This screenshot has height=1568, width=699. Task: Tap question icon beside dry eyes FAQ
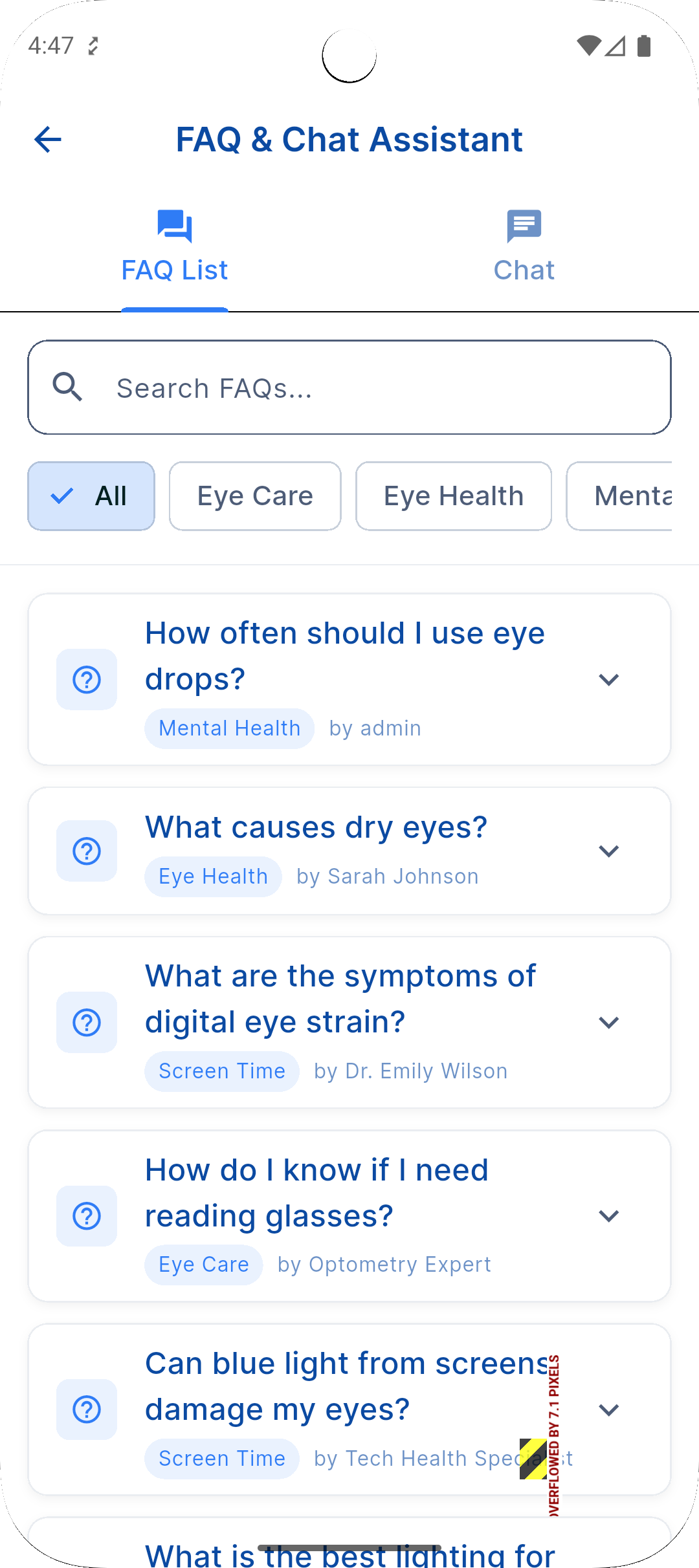click(x=87, y=851)
